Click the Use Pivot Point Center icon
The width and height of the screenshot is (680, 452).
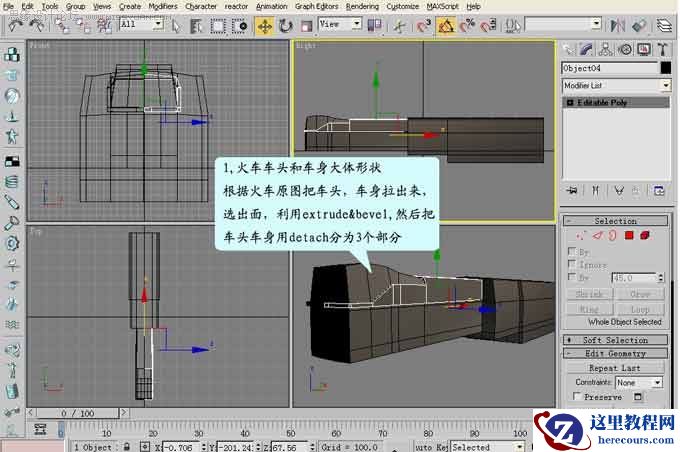point(374,25)
